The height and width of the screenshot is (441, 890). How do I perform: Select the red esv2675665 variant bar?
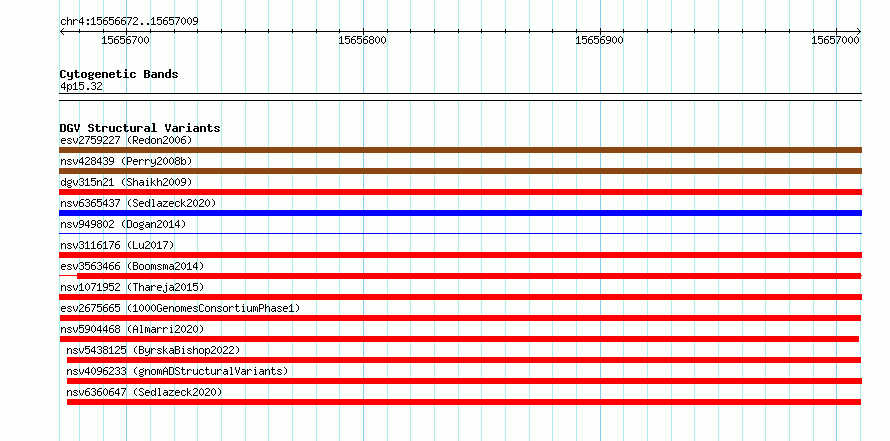click(460, 318)
